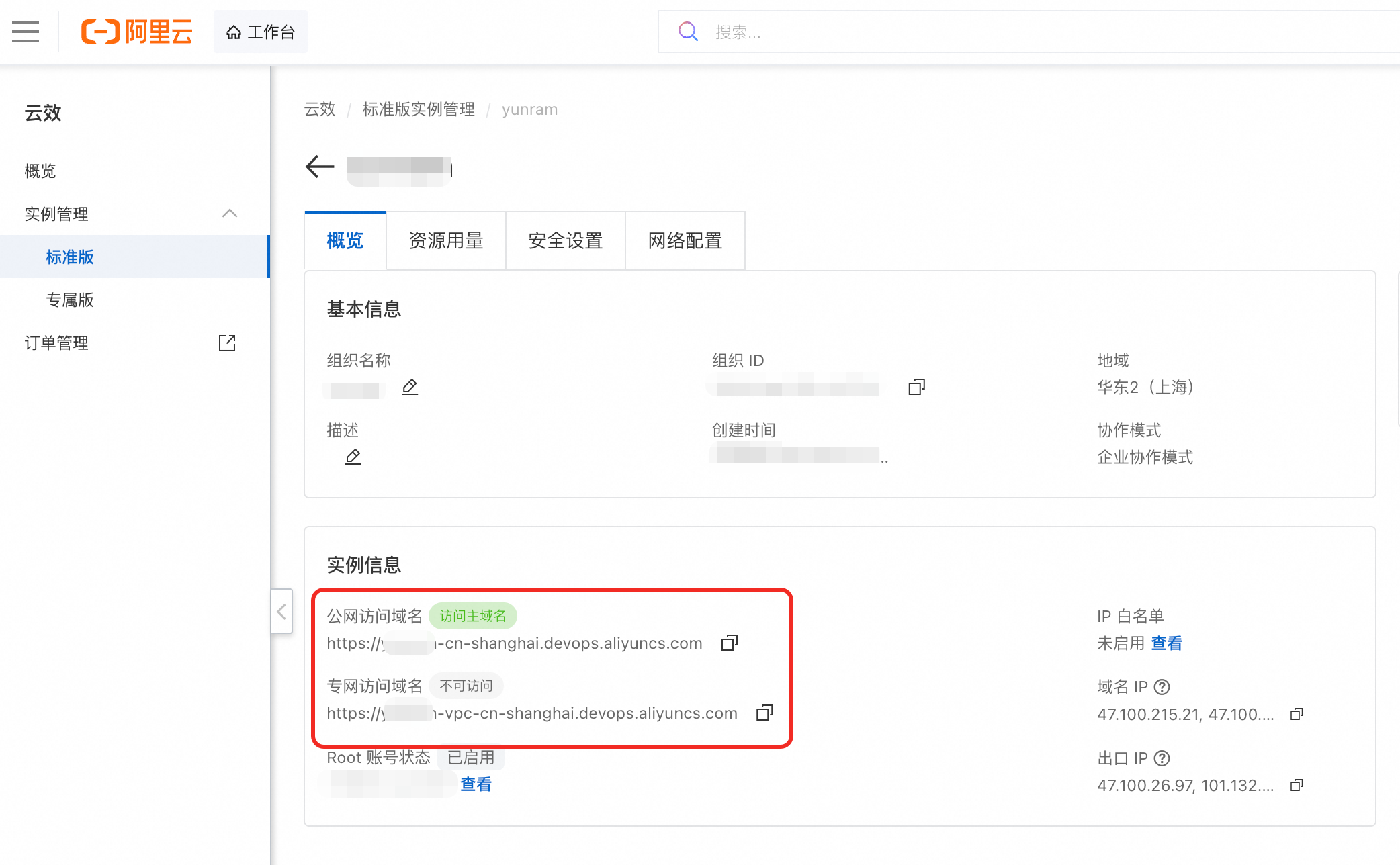This screenshot has width=1400, height=865.
Task: Copy the egress IP addresses
Action: pyautogui.click(x=1297, y=785)
